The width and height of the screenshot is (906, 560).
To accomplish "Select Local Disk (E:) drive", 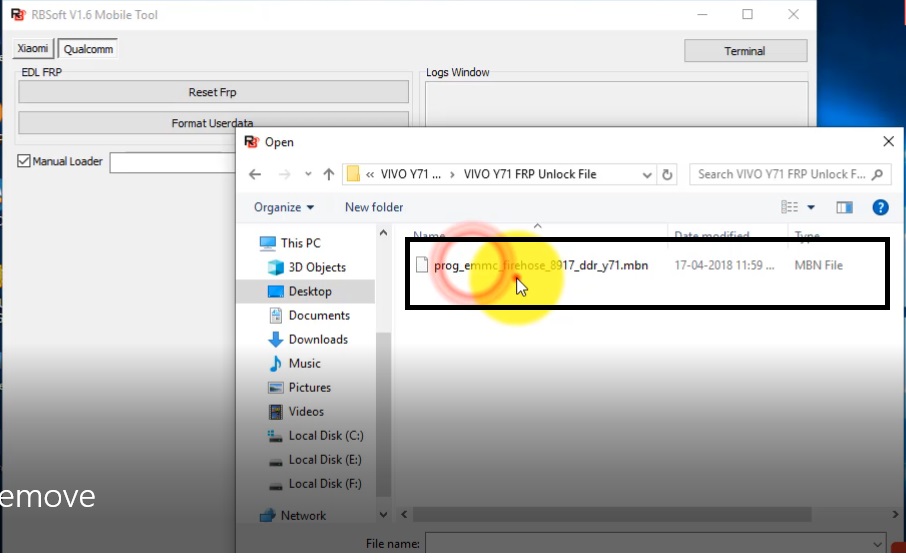I will (x=325, y=460).
